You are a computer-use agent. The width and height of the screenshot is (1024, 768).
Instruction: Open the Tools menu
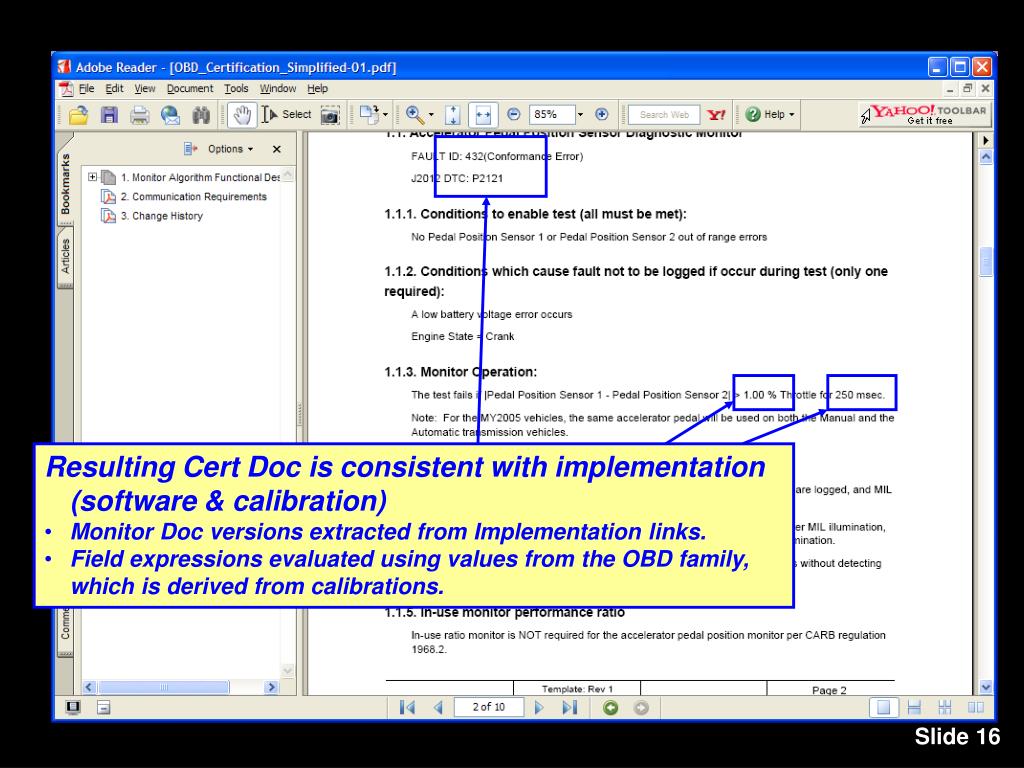[x=236, y=89]
